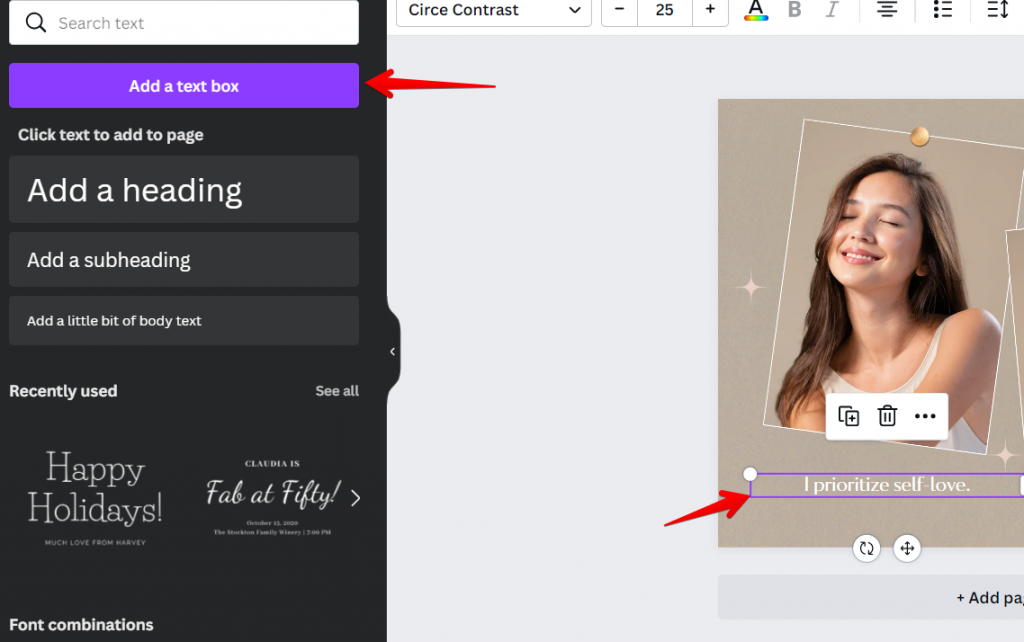Open the Circe Contrast font dropdown
This screenshot has height=642, width=1024.
click(494, 10)
